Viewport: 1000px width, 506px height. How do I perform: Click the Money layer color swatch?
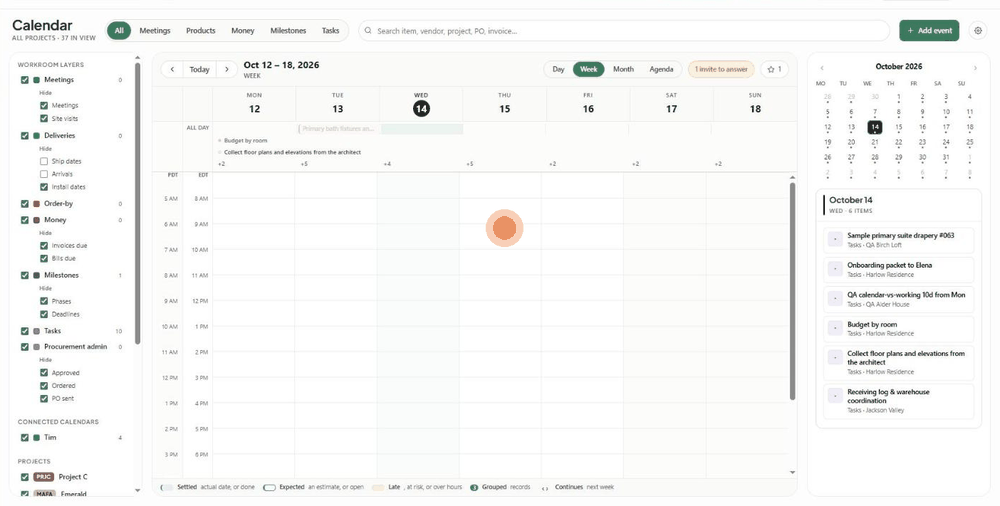[x=36, y=220]
